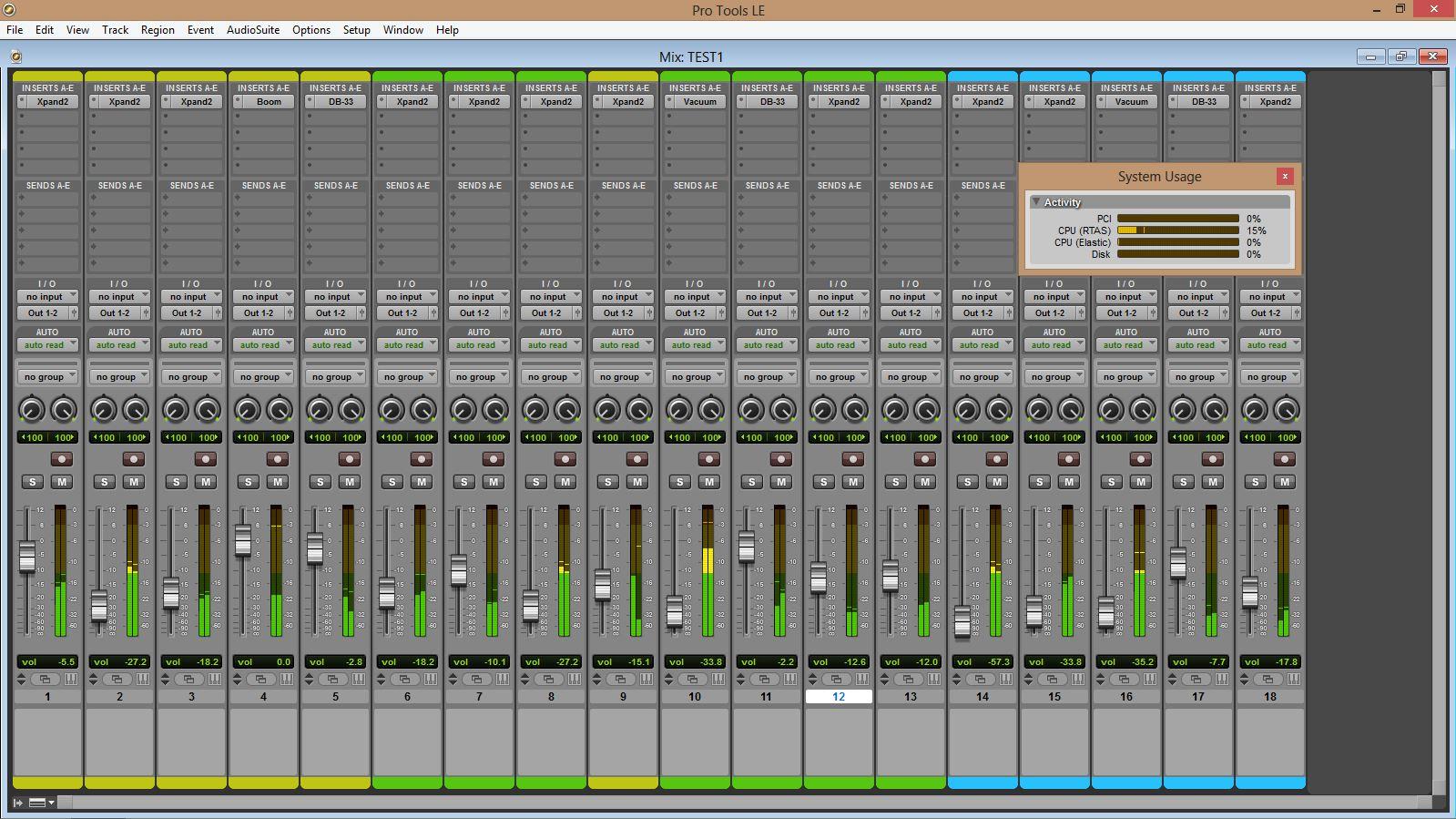Mute track 2
This screenshot has width=1456, height=819.
point(134,482)
